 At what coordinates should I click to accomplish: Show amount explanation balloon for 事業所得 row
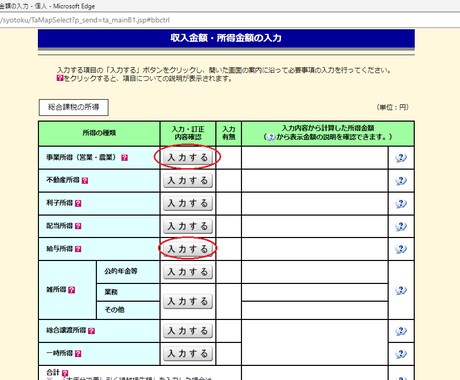pos(401,158)
